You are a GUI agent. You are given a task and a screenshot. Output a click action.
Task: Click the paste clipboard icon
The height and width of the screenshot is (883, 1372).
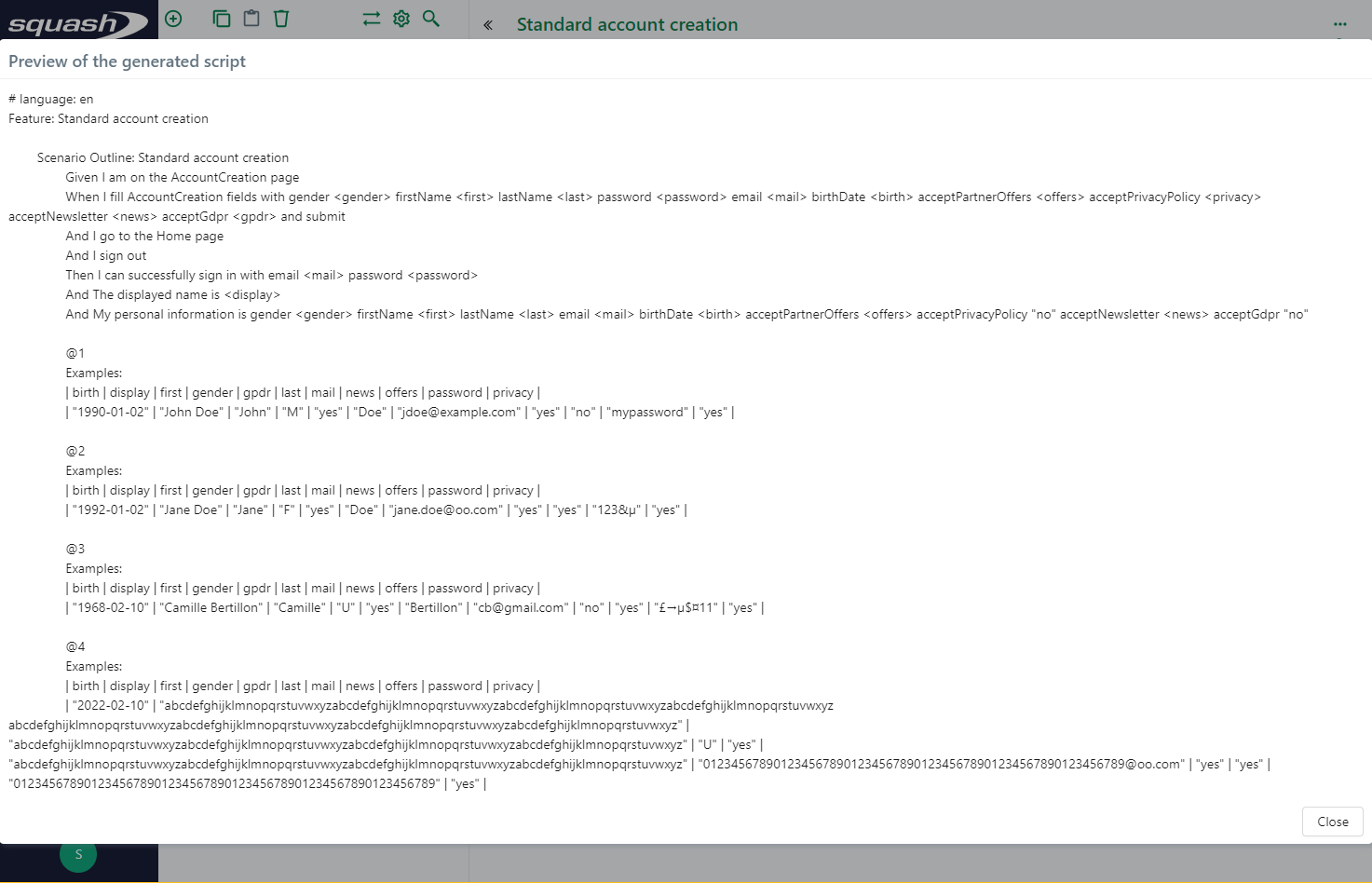[x=251, y=19]
